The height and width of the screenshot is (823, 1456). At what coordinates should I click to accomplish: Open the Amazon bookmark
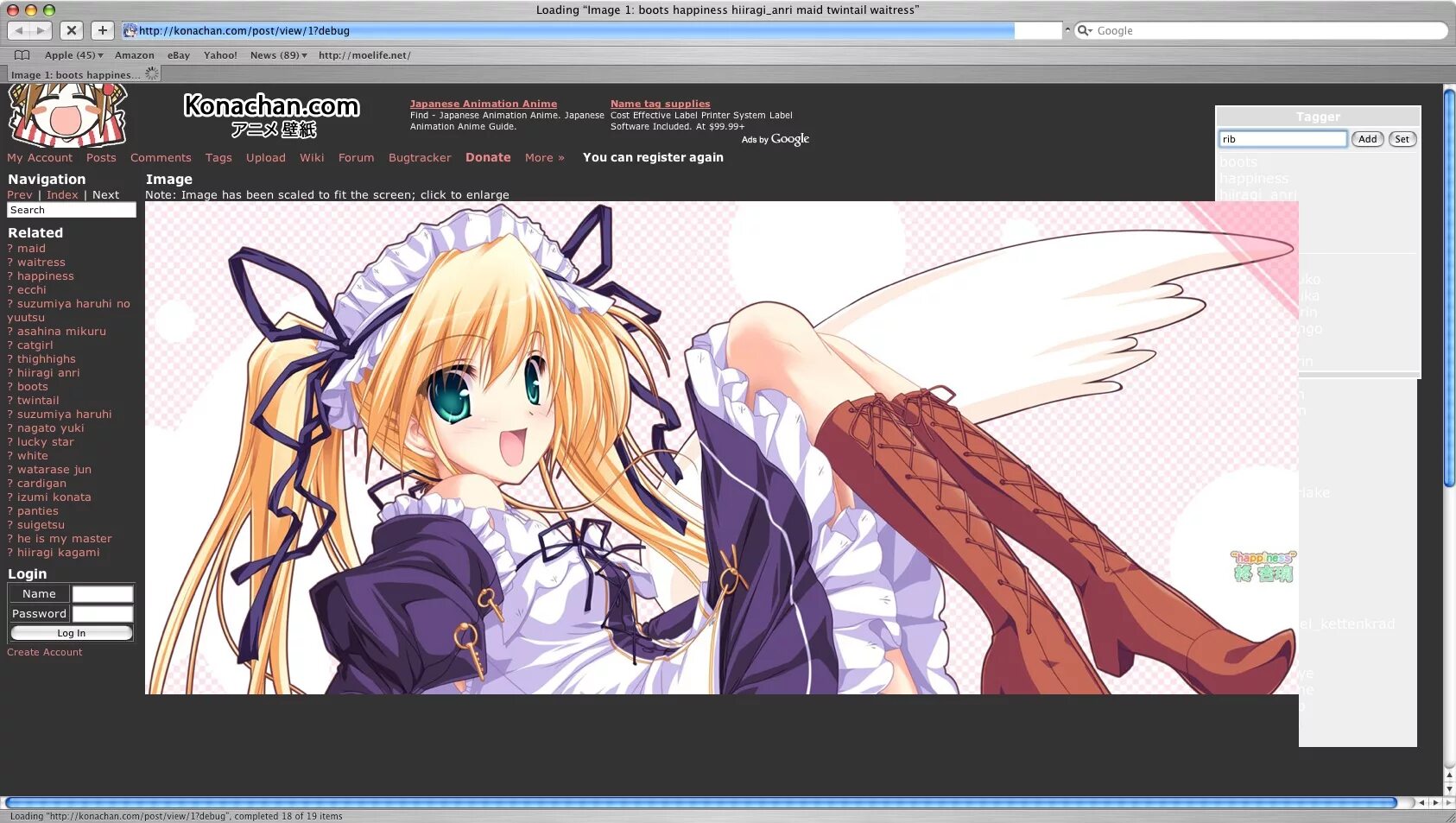(x=135, y=55)
